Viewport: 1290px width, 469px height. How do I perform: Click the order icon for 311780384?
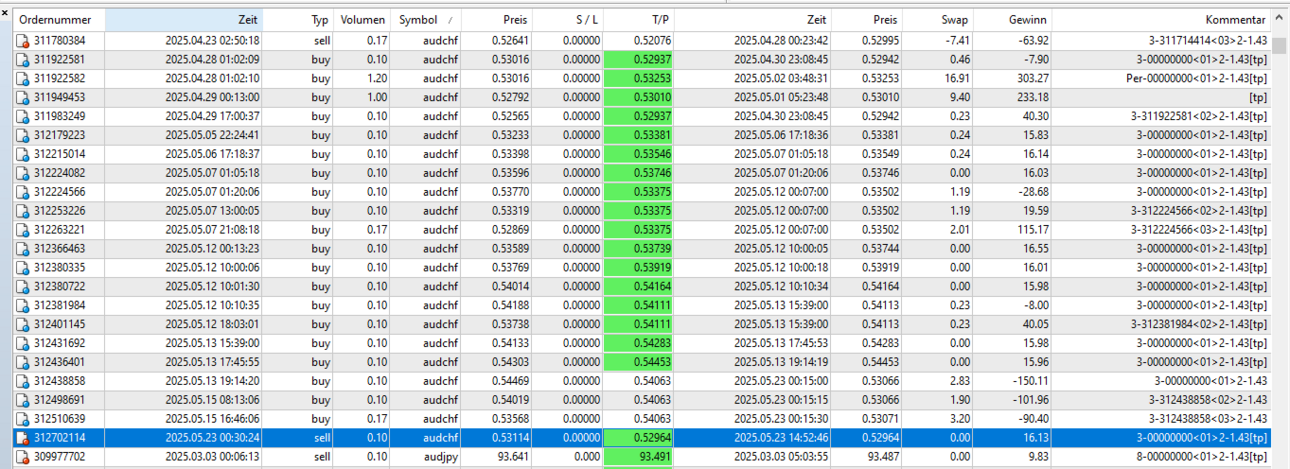click(23, 41)
